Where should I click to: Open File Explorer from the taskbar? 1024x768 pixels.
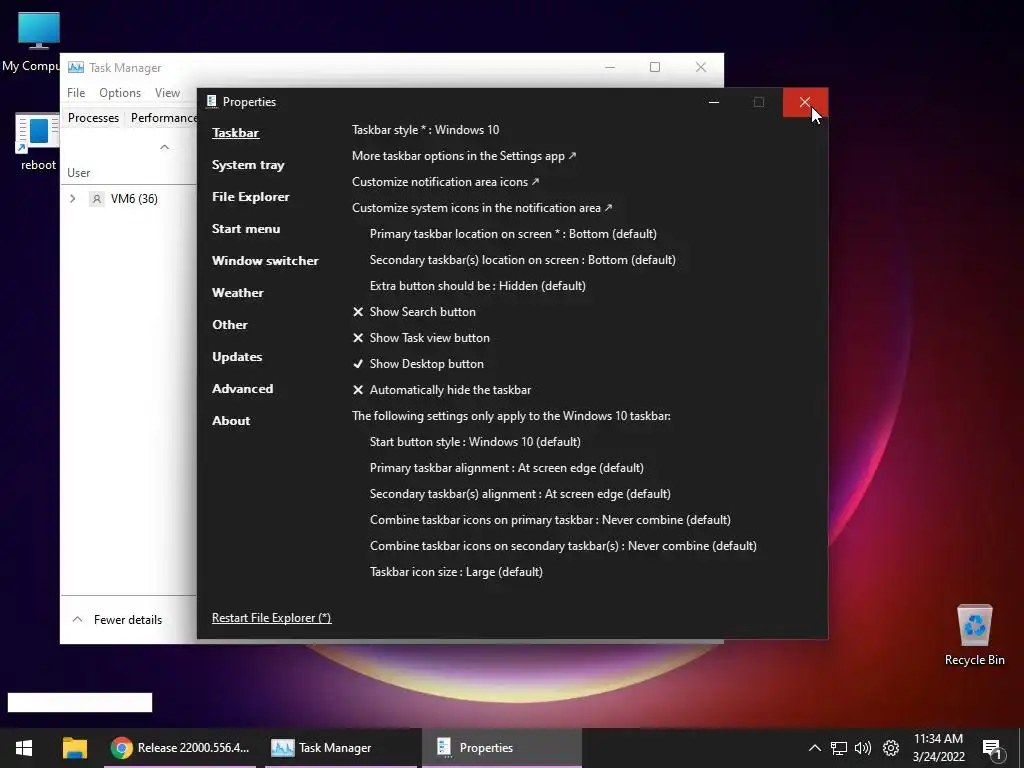click(x=74, y=748)
